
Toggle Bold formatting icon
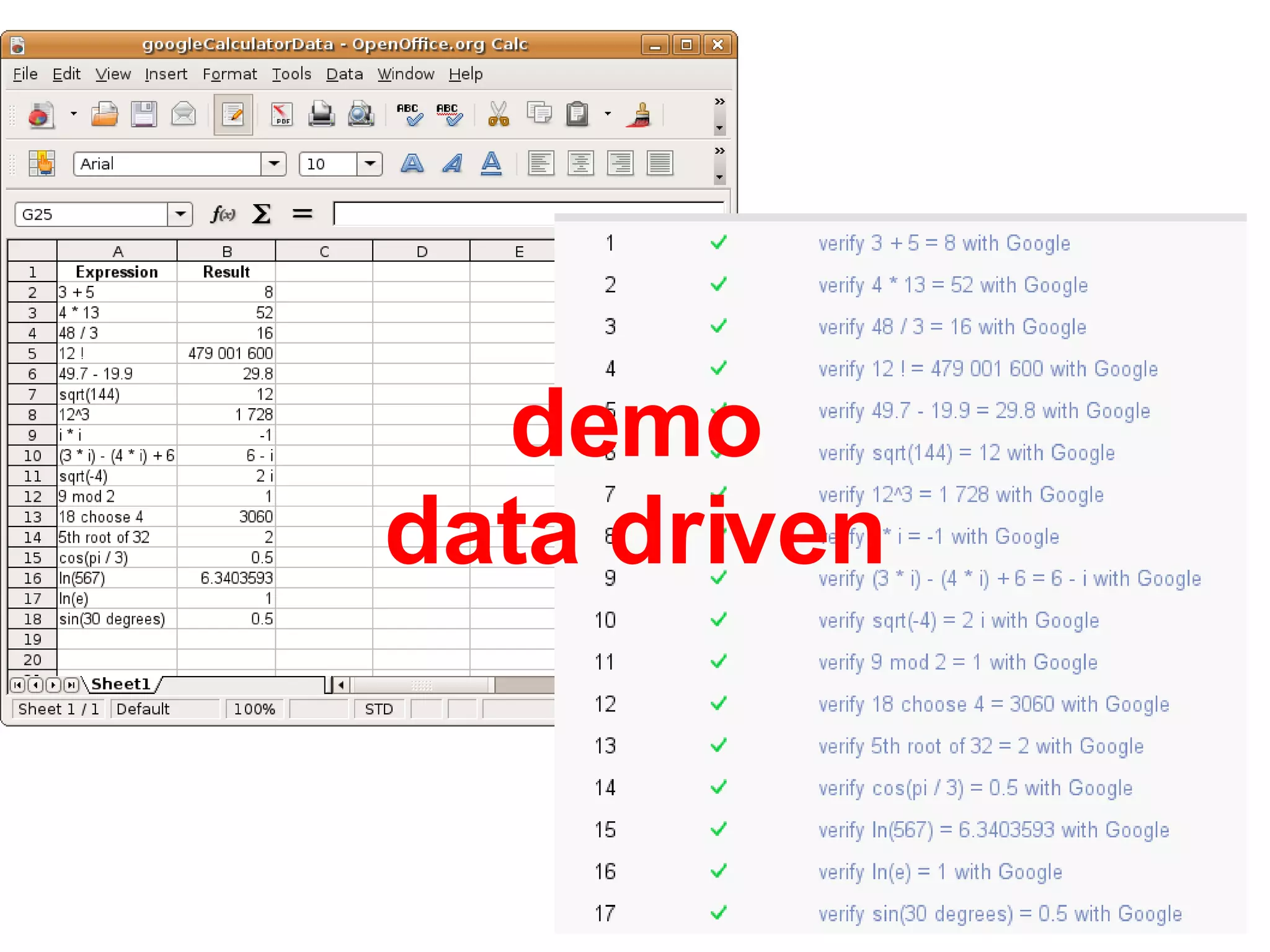412,164
